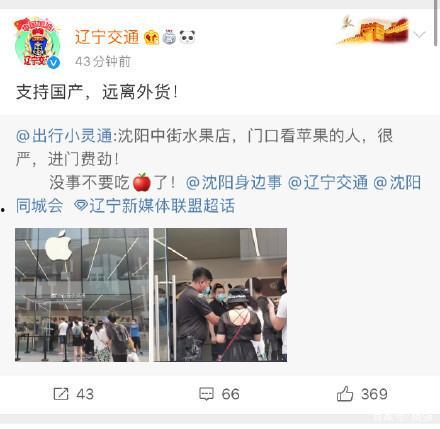Like the post with thumbs-up icon
Viewport: 440px width, 429px height.
pyautogui.click(x=345, y=394)
